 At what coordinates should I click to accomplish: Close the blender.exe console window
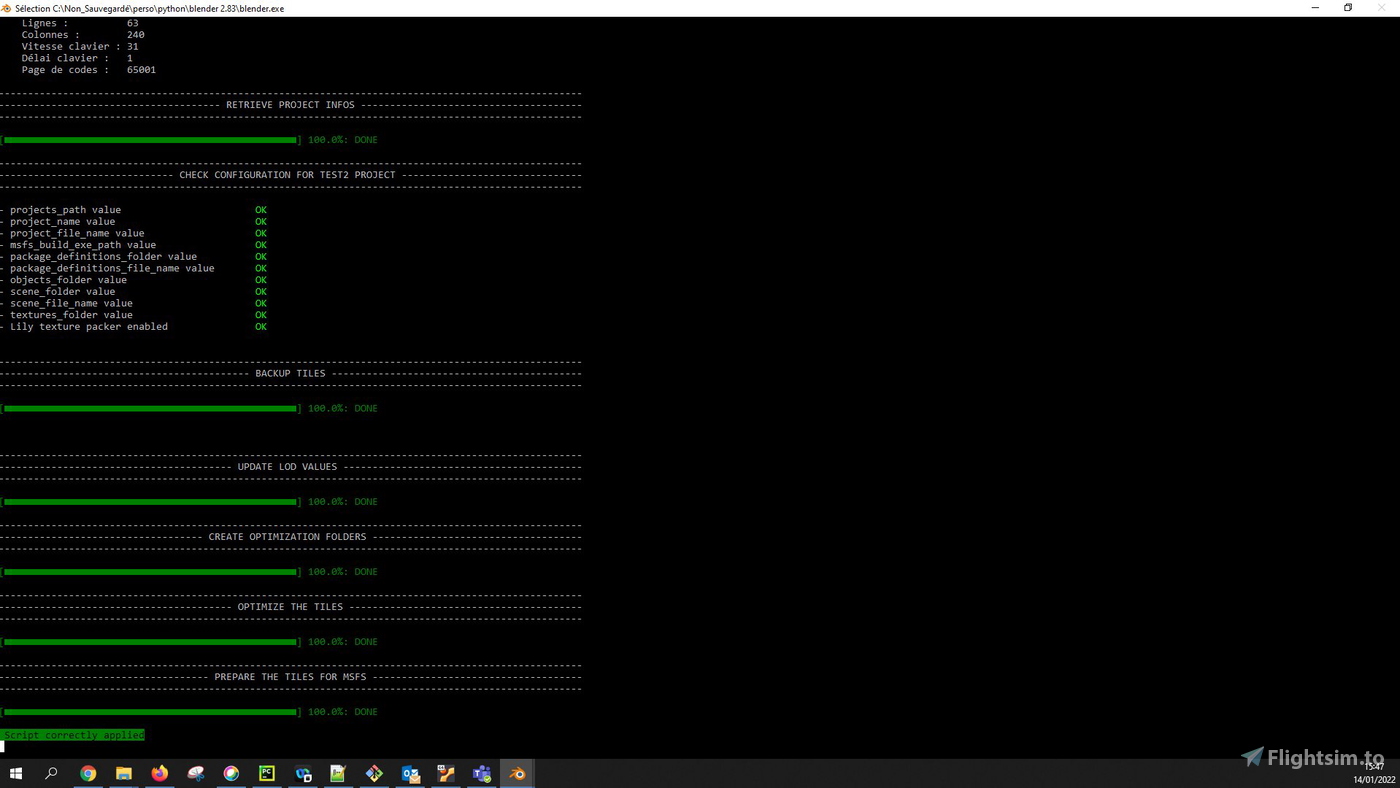1382,8
